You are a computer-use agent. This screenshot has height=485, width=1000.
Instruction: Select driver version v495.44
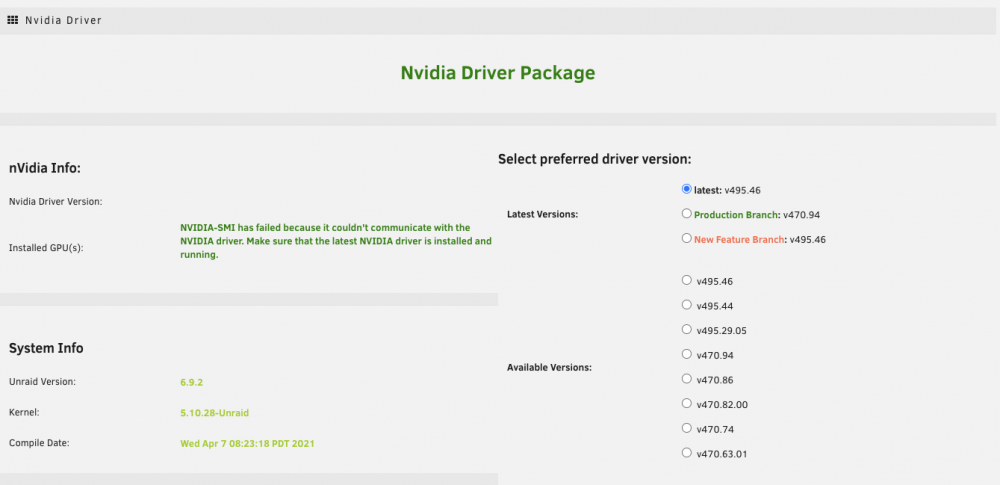[686, 304]
